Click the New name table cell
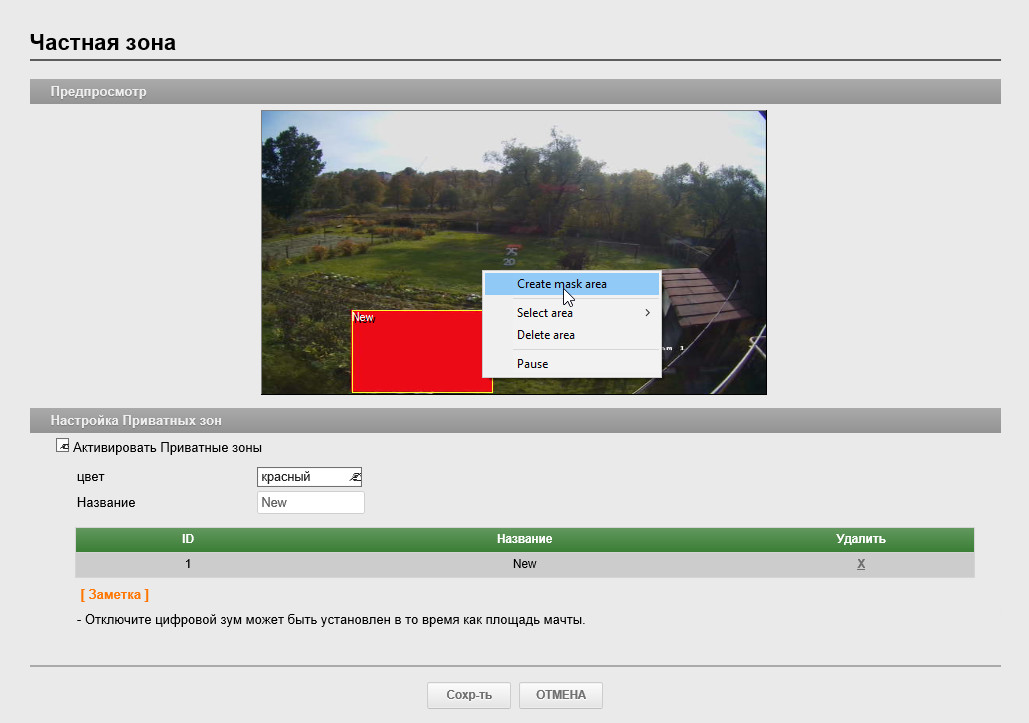 524,564
